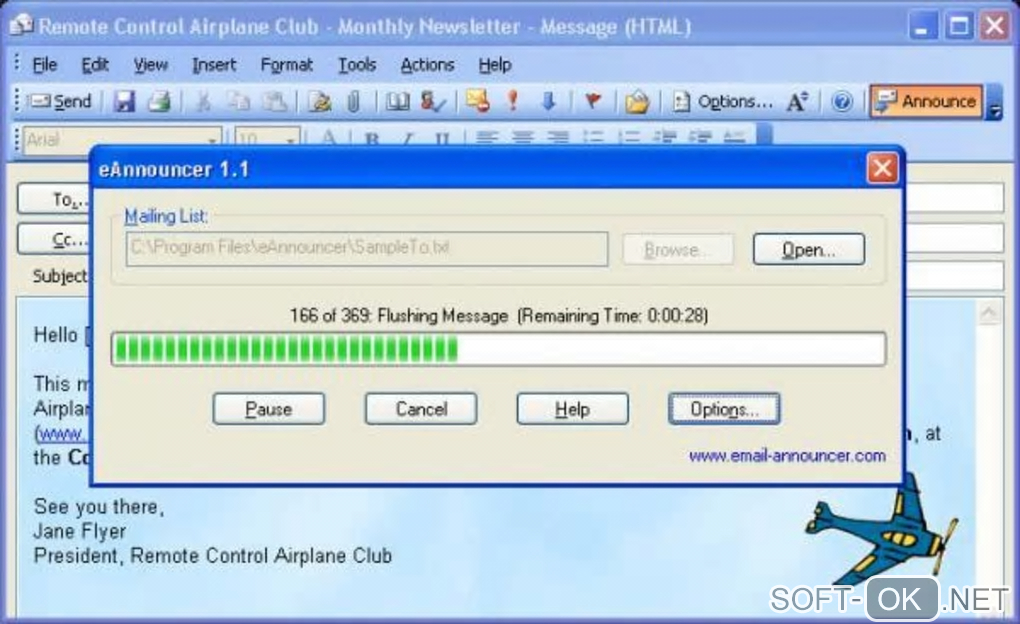Click the font size A icon
The width and height of the screenshot is (1020, 624).
click(x=797, y=102)
